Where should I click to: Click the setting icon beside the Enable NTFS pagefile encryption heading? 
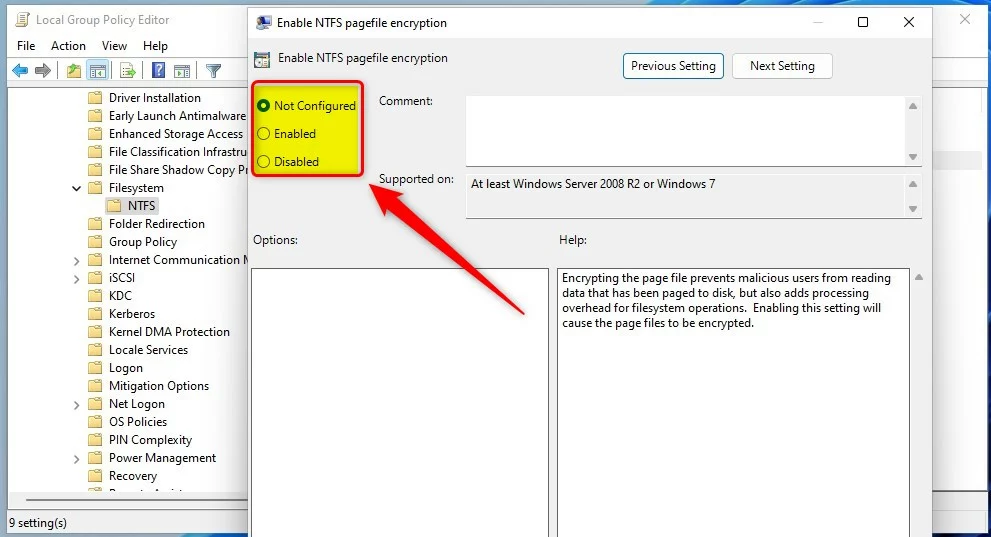tap(262, 59)
